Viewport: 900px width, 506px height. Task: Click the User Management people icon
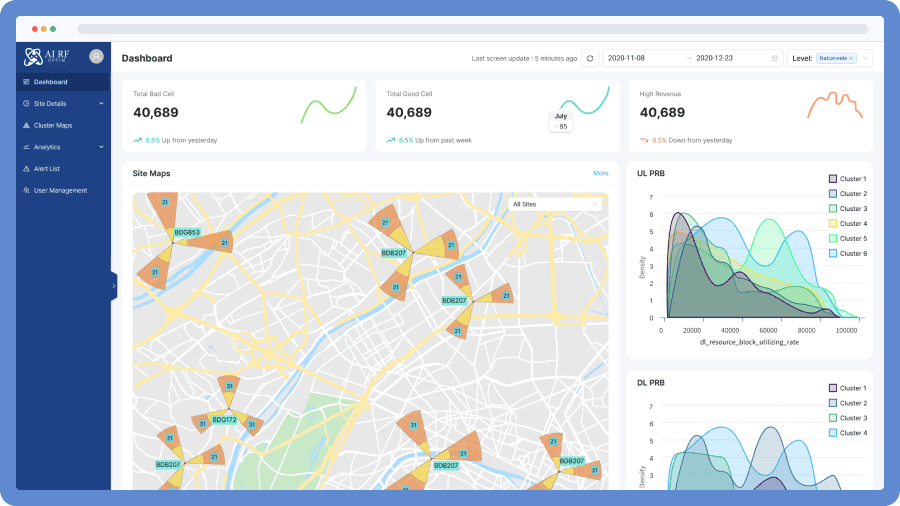click(x=26, y=190)
